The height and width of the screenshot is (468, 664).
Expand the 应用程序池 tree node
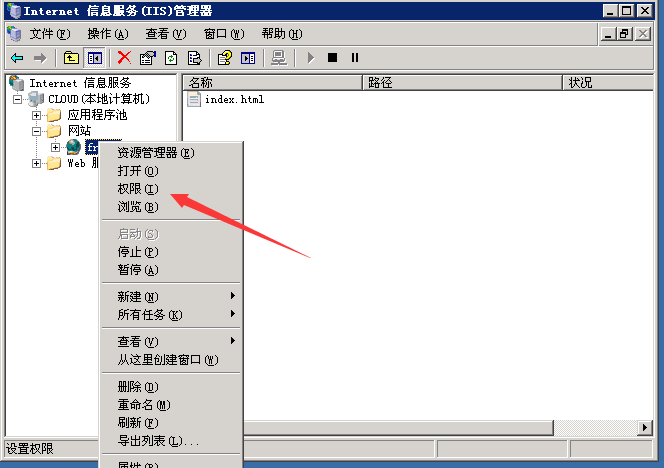tap(36, 115)
